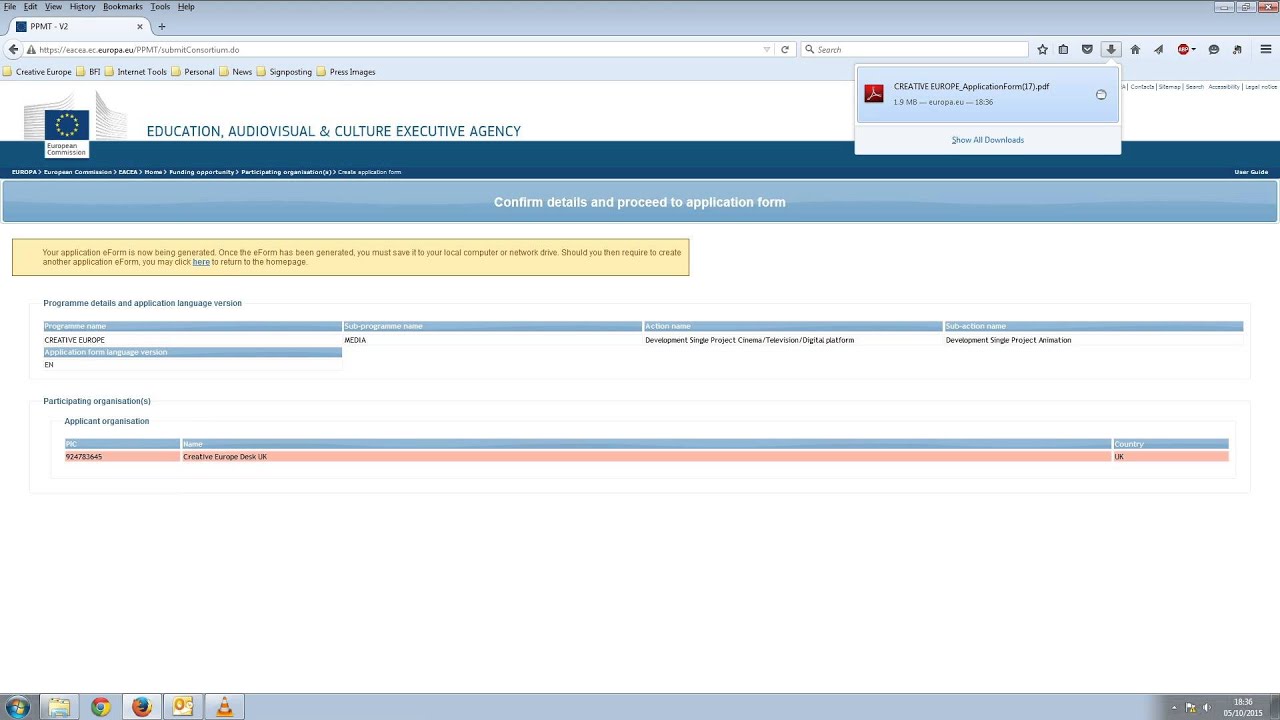Click European Commission breadcrumb link
The width and height of the screenshot is (1280, 720).
78,172
